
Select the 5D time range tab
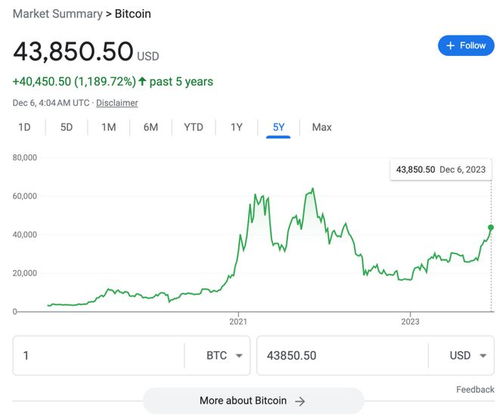pos(66,127)
